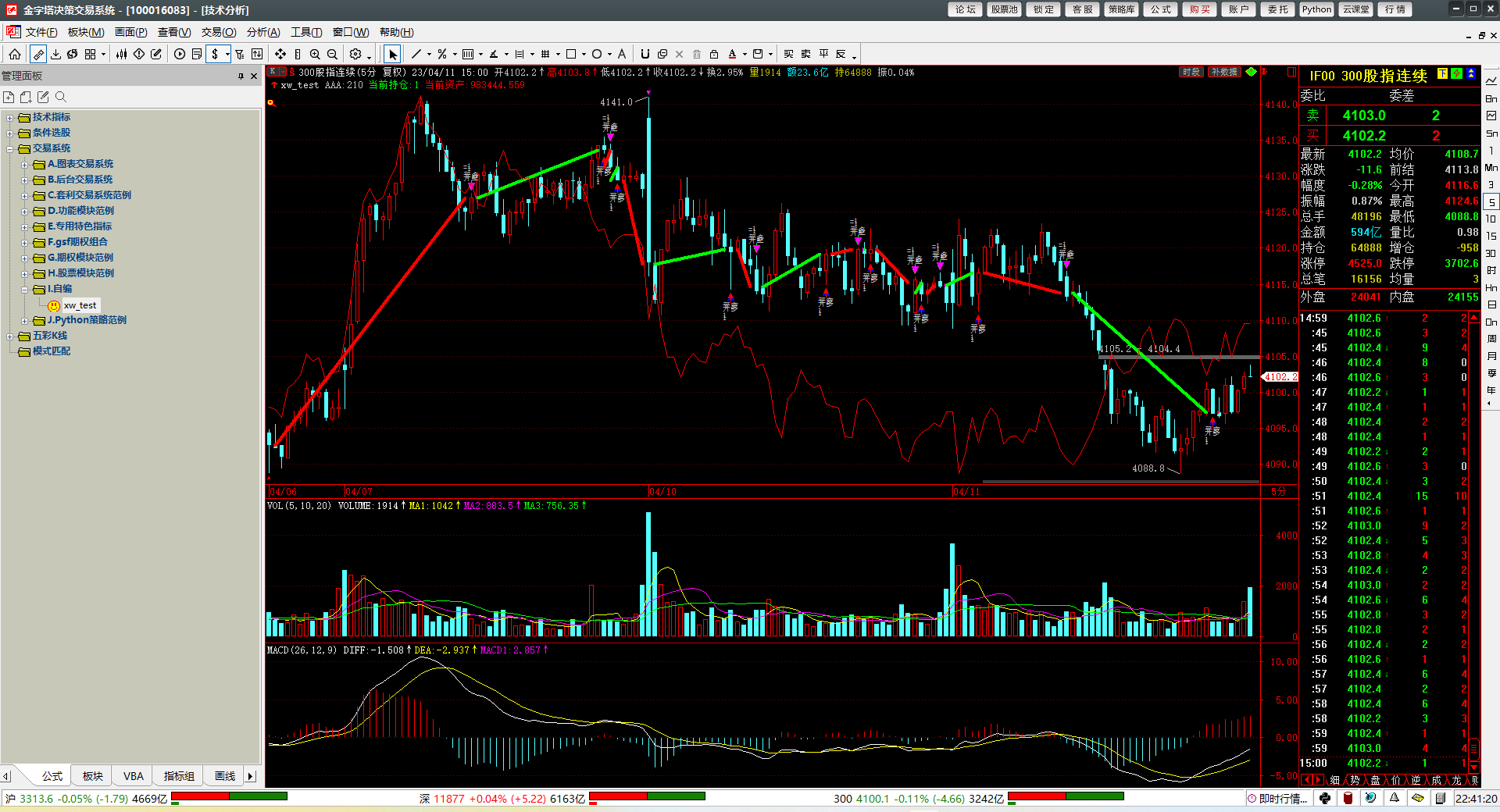Switch to the 板块 bottom tab
Screen dimensions: 1500x812
pyautogui.click(x=93, y=776)
